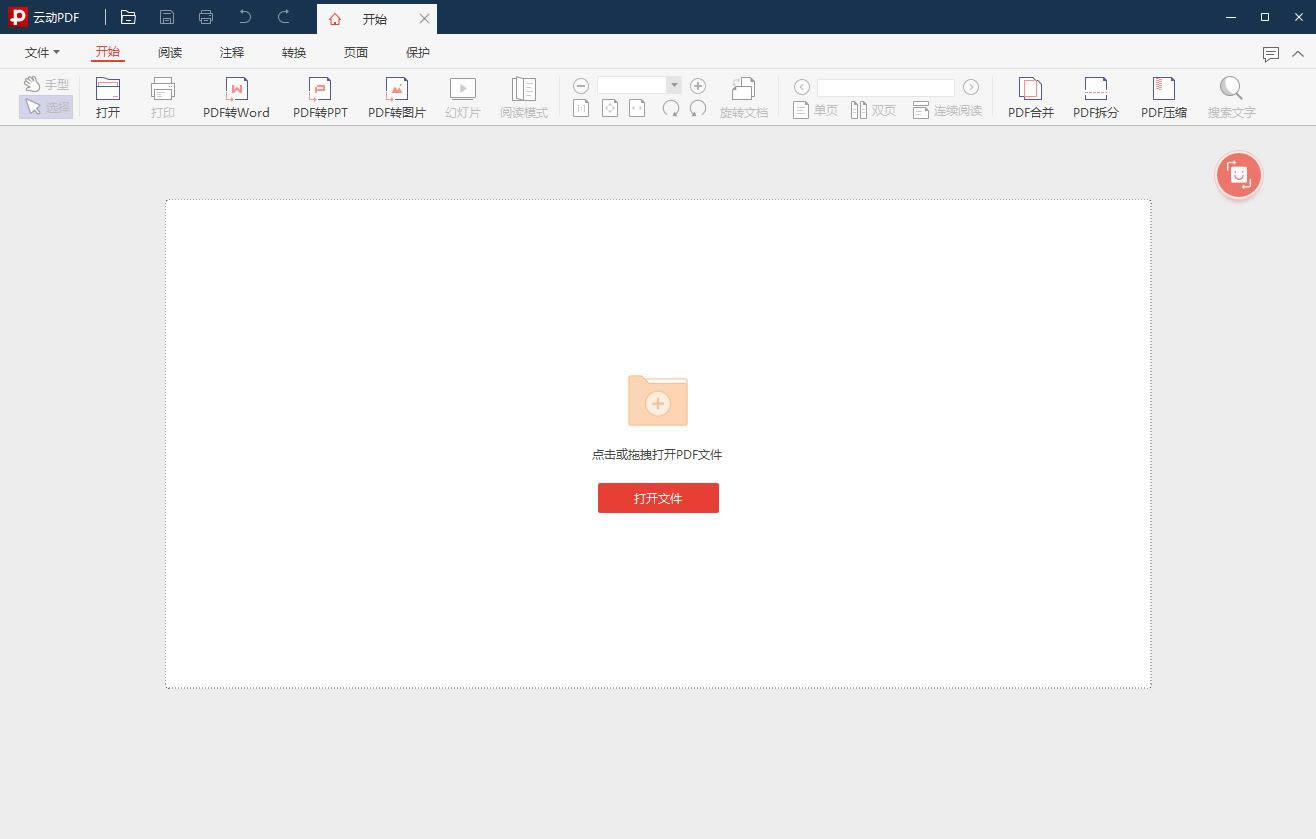Click 搜索文字 search text icon
1316x839 pixels.
[1231, 97]
